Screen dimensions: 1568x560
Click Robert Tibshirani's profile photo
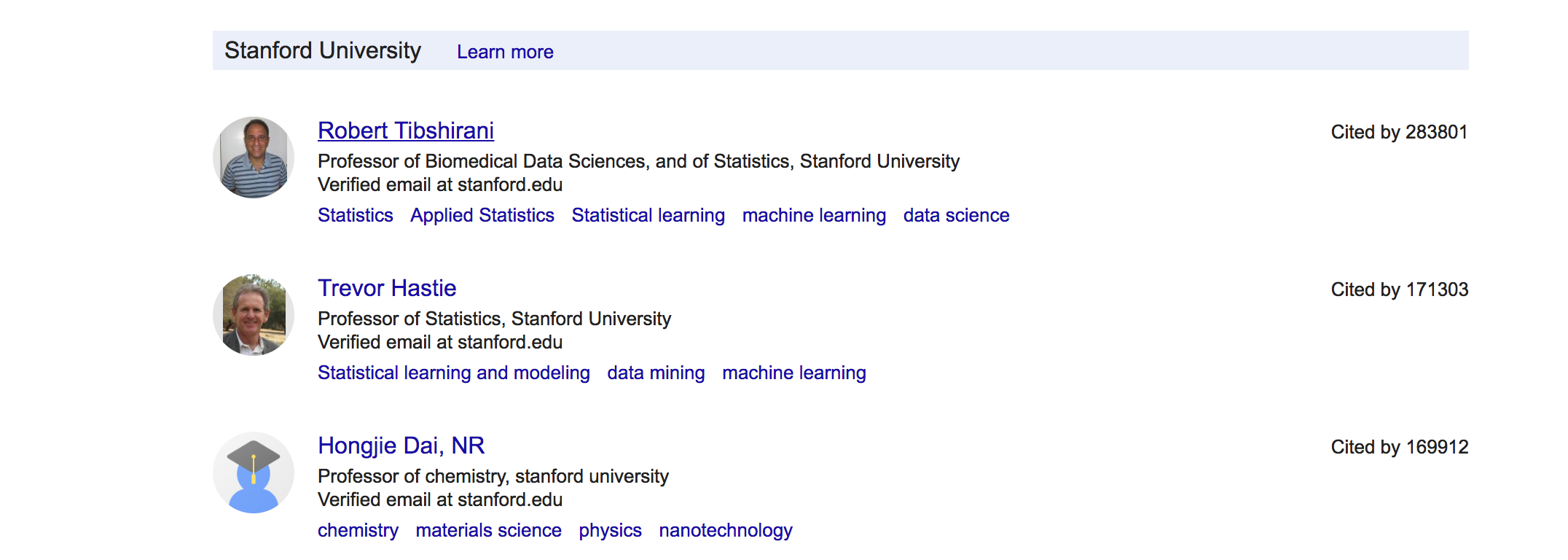point(254,157)
